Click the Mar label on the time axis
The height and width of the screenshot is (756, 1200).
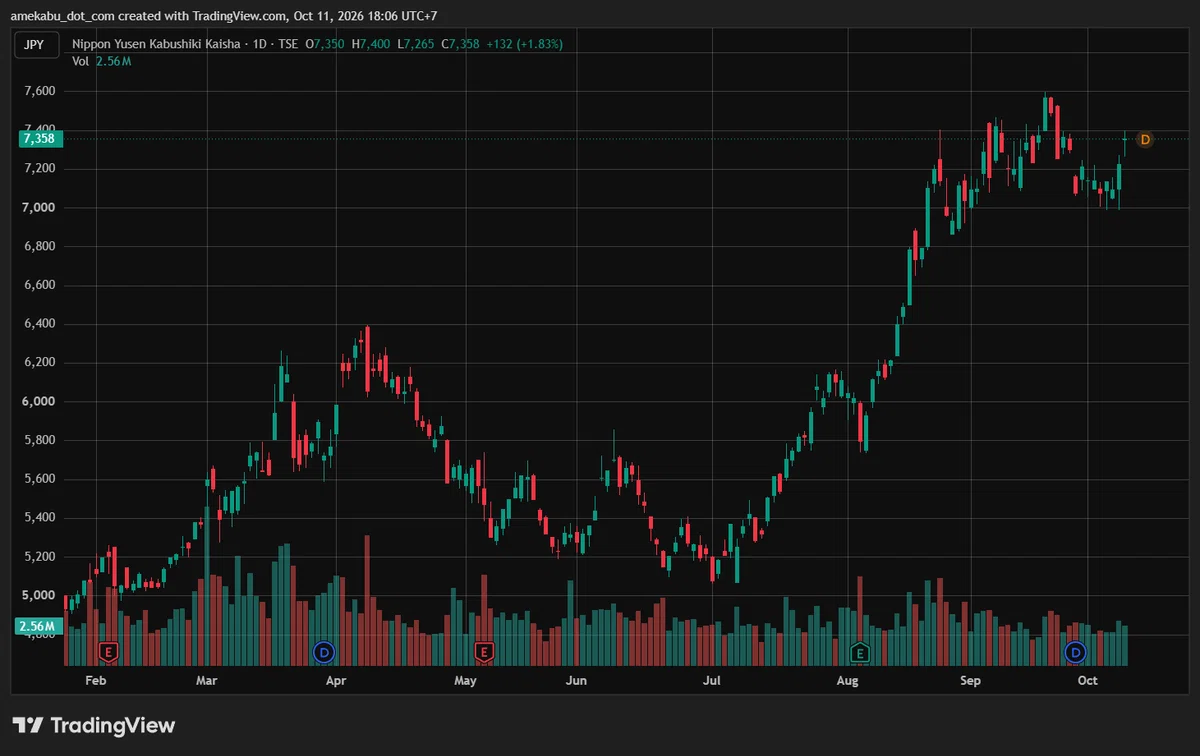pos(207,682)
